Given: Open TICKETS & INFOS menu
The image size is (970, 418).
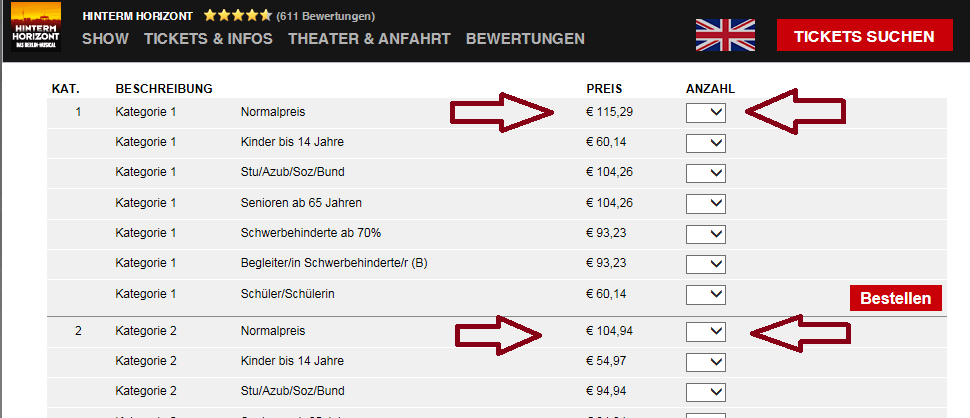Looking at the screenshot, I should [208, 39].
